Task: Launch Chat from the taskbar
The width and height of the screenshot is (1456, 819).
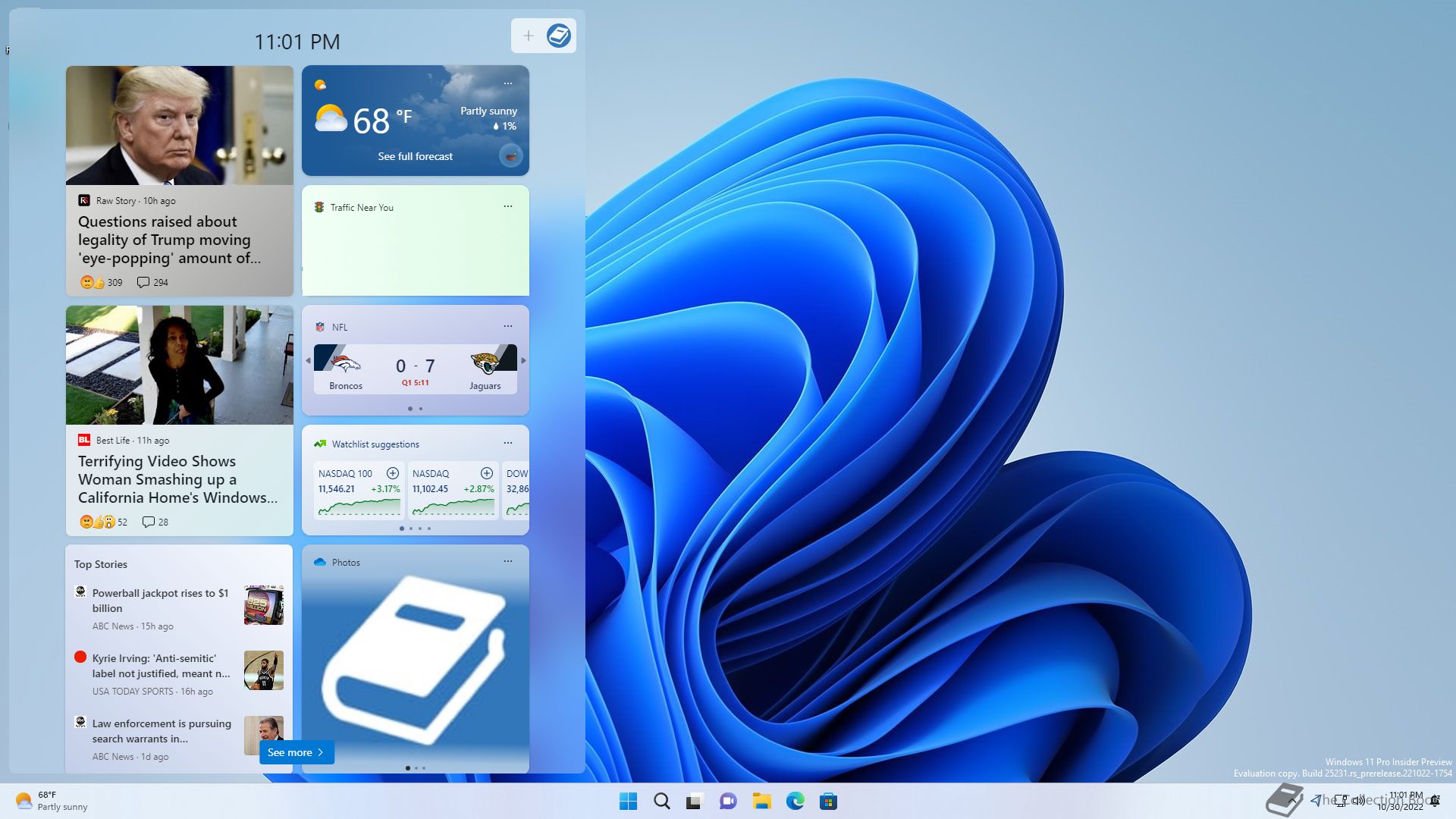Action: (728, 801)
